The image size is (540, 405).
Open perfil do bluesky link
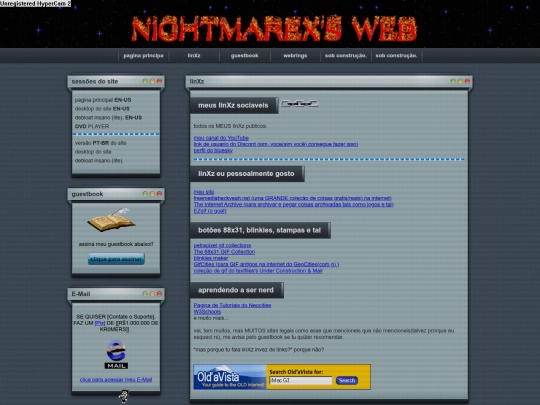pos(213,150)
